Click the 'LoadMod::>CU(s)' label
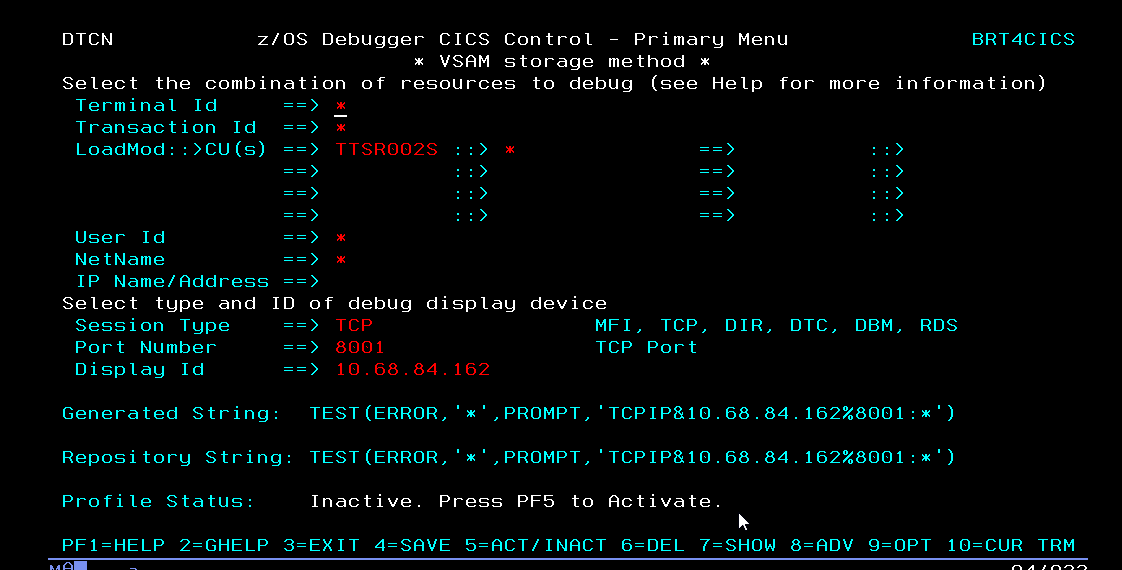Viewport: 1122px width, 570px height. pyautogui.click(x=171, y=149)
